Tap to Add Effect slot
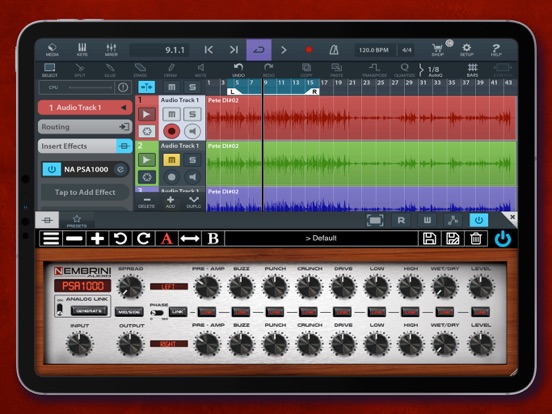This screenshot has height=414, width=552. click(85, 192)
